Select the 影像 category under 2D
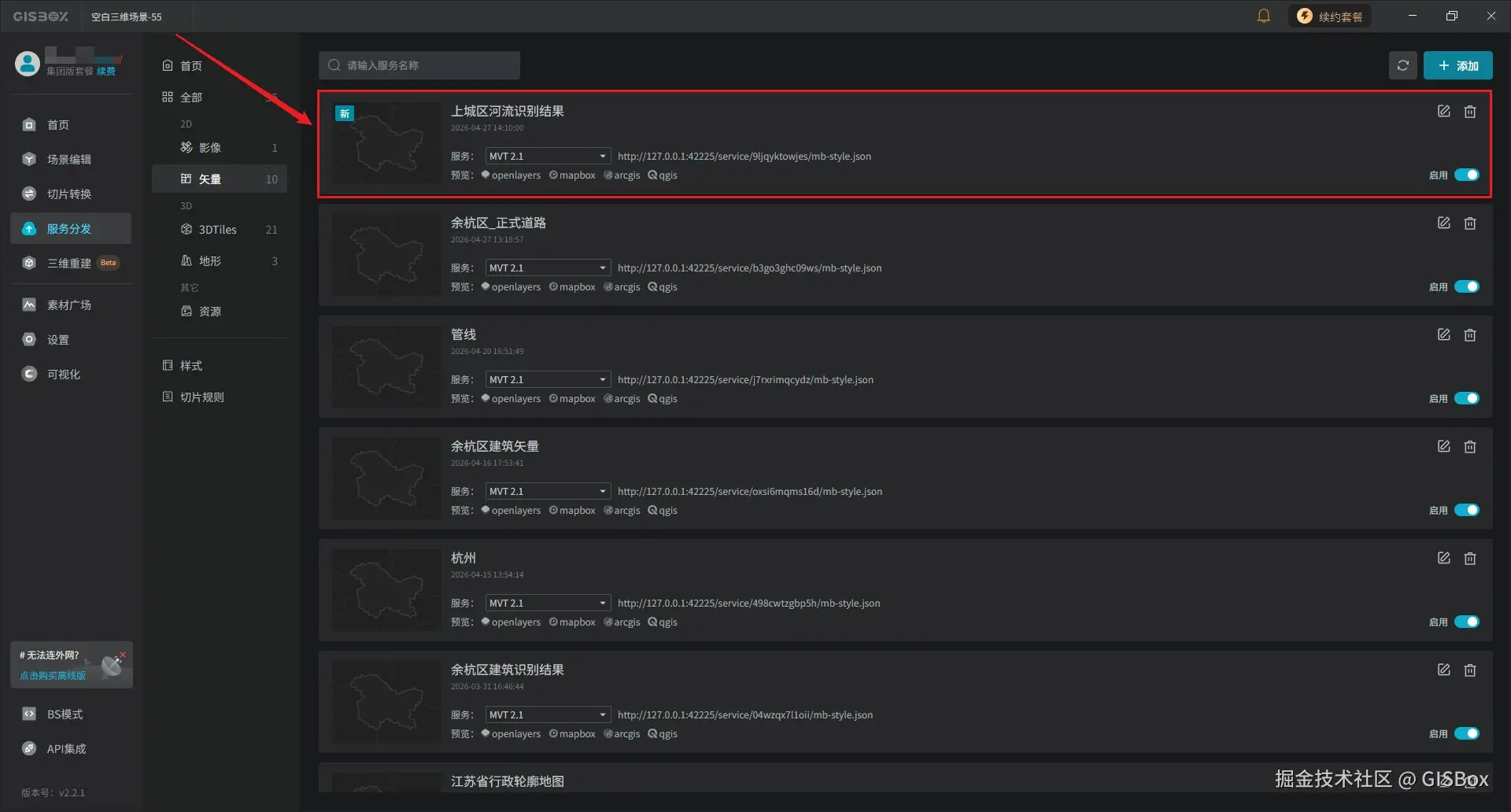 210,147
